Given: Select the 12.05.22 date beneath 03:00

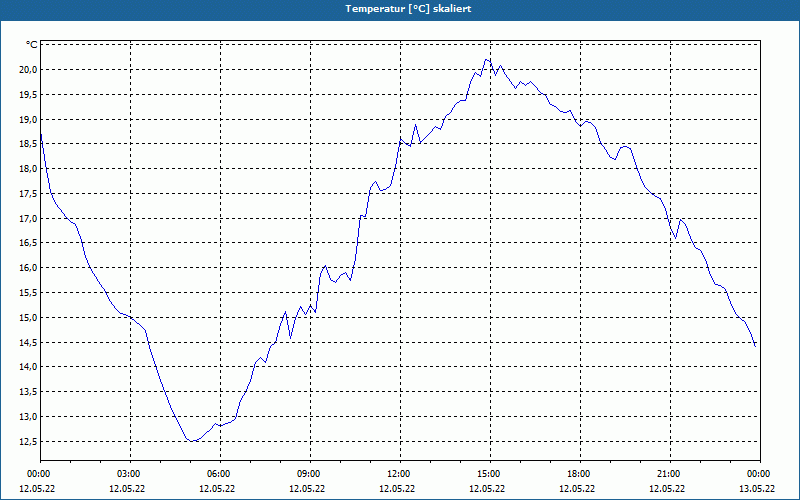Looking at the screenshot, I should [x=127, y=488].
